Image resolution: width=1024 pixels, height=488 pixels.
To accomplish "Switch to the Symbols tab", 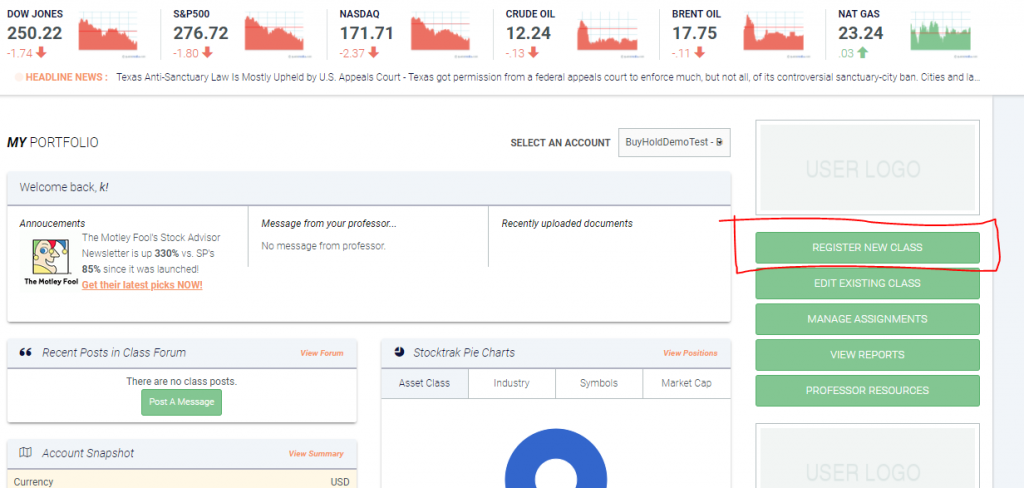I will tap(599, 383).
